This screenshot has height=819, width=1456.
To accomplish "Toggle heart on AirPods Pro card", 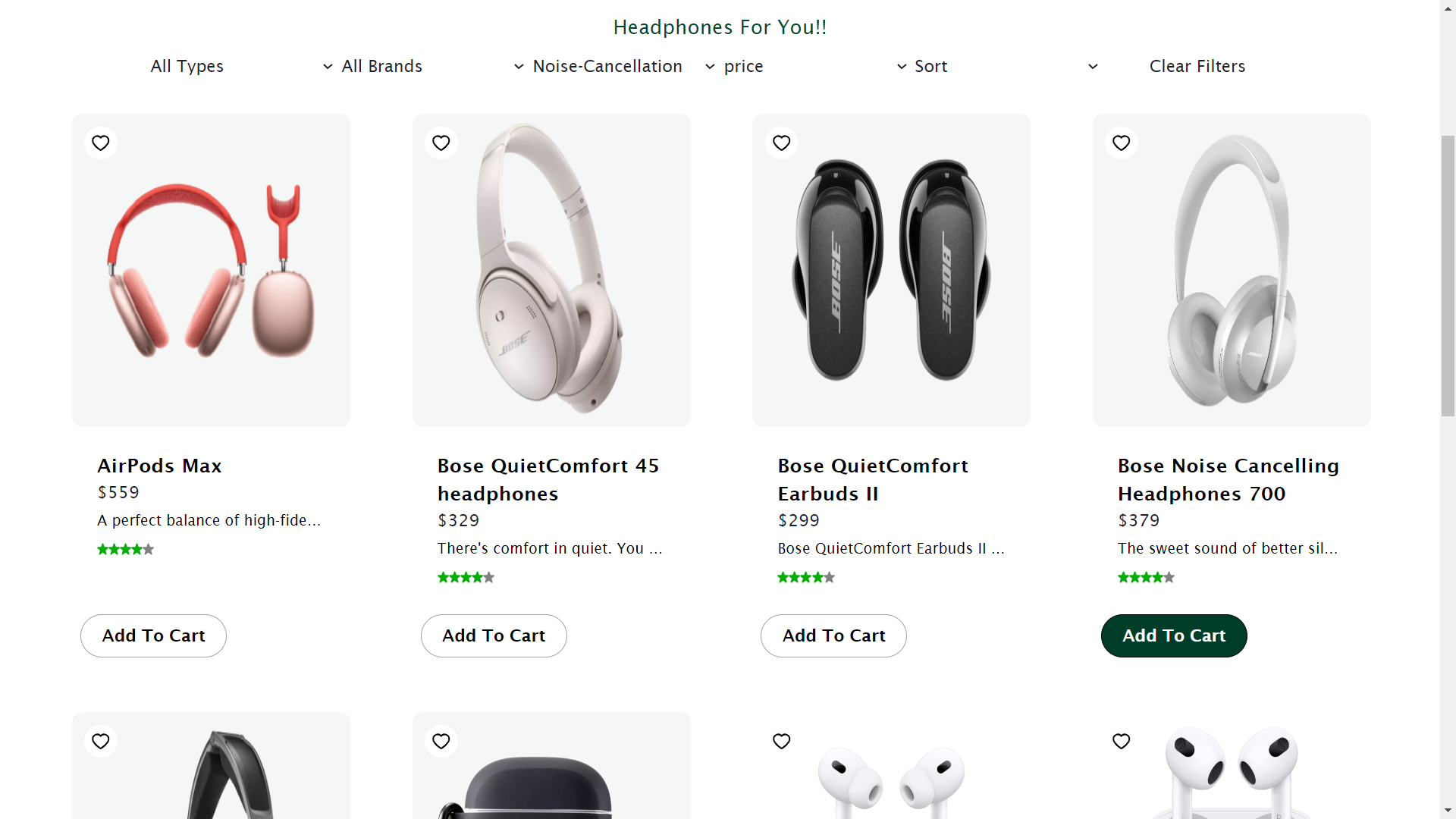I will pyautogui.click(x=782, y=741).
